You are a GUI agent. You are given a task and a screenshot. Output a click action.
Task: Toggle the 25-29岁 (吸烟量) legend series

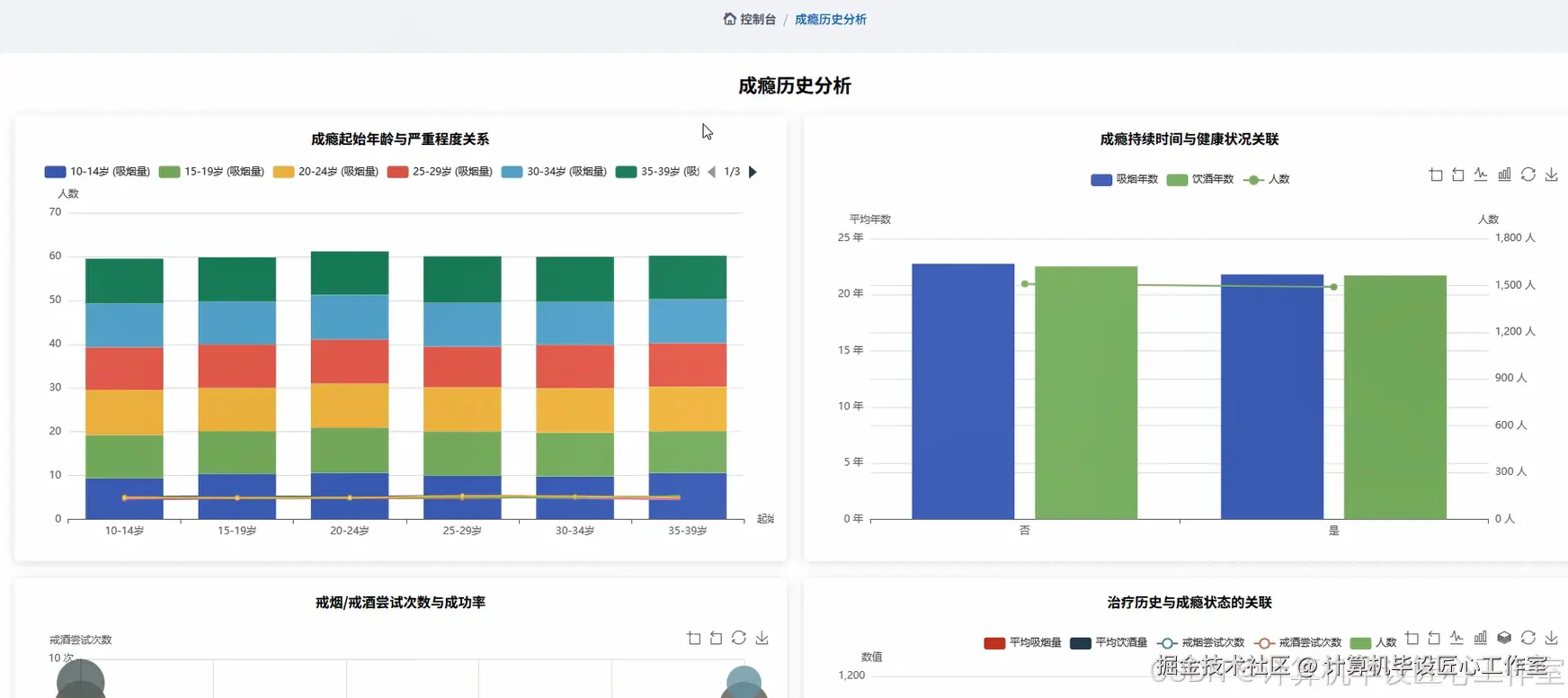coord(440,172)
